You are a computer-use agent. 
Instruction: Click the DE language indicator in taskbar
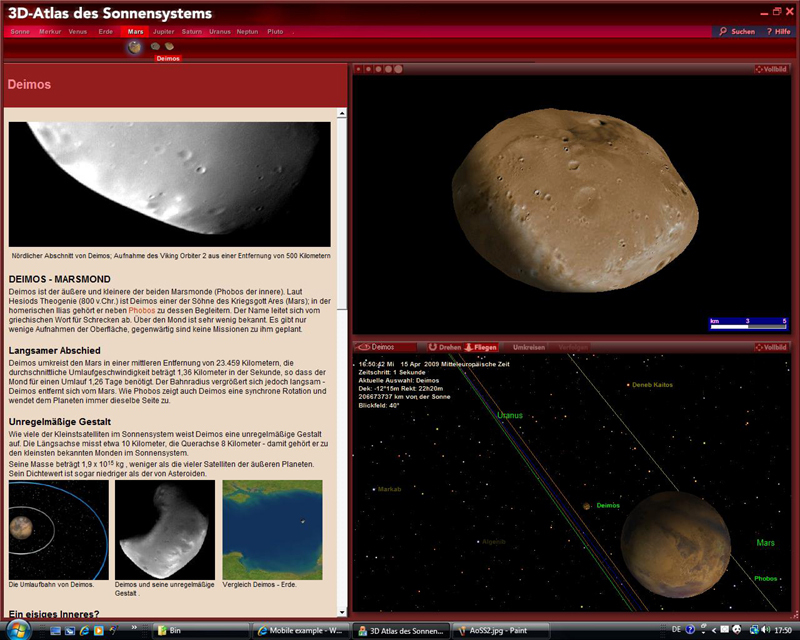click(x=676, y=630)
